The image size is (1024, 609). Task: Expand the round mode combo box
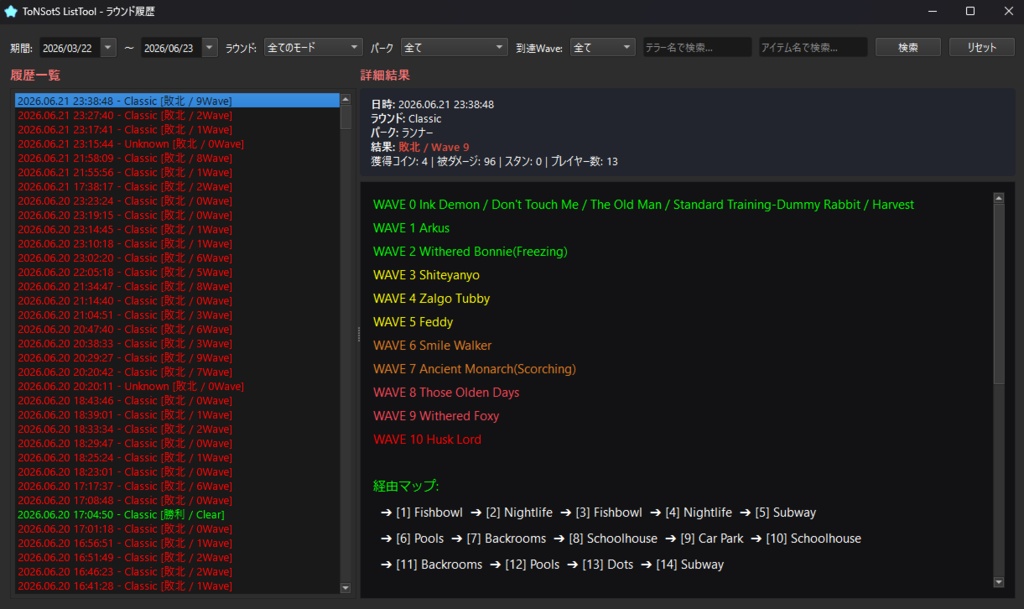pyautogui.click(x=313, y=47)
